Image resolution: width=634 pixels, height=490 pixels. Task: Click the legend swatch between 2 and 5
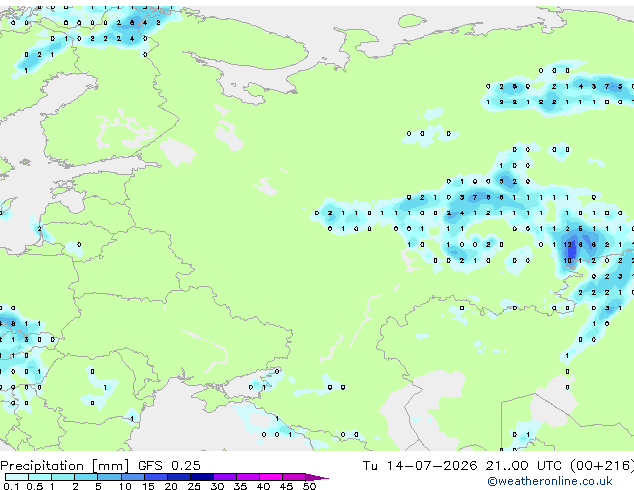pos(86,477)
